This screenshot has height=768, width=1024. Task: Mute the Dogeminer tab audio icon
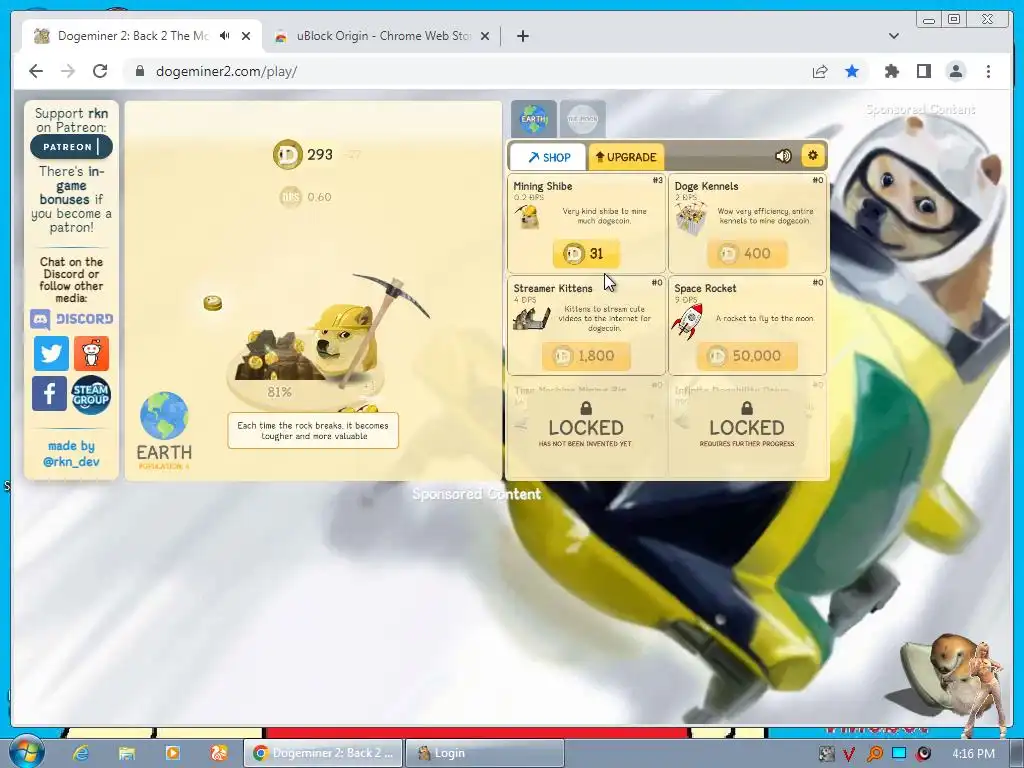pyautogui.click(x=225, y=36)
